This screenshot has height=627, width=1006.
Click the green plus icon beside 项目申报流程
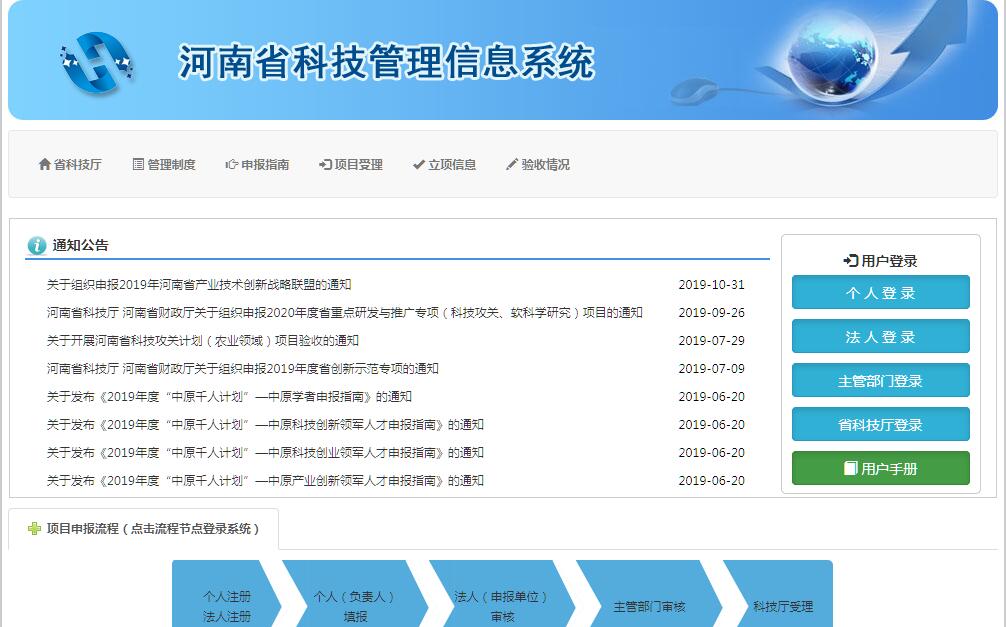(34, 529)
